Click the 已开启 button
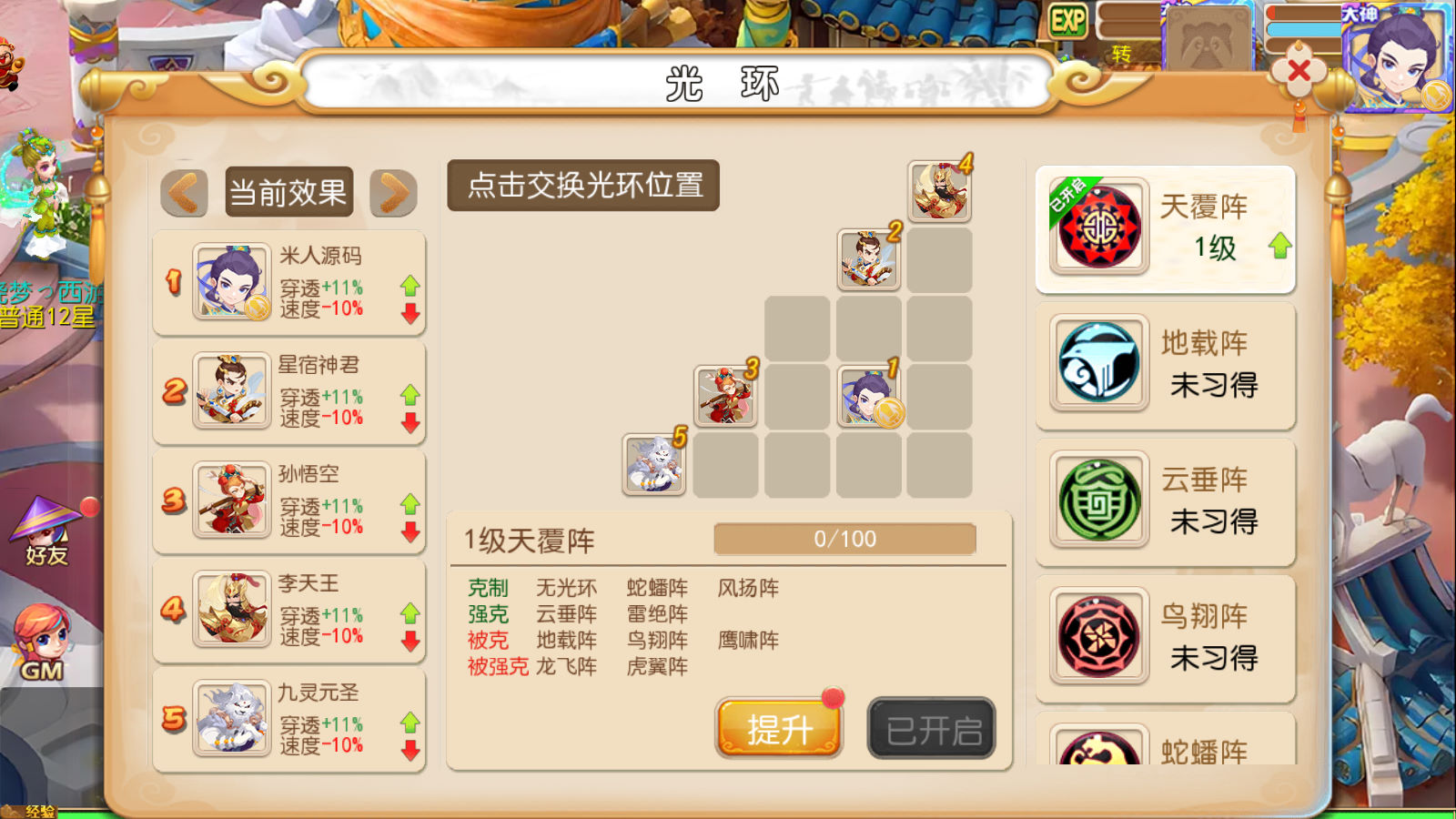This screenshot has width=1456, height=819. point(932,728)
